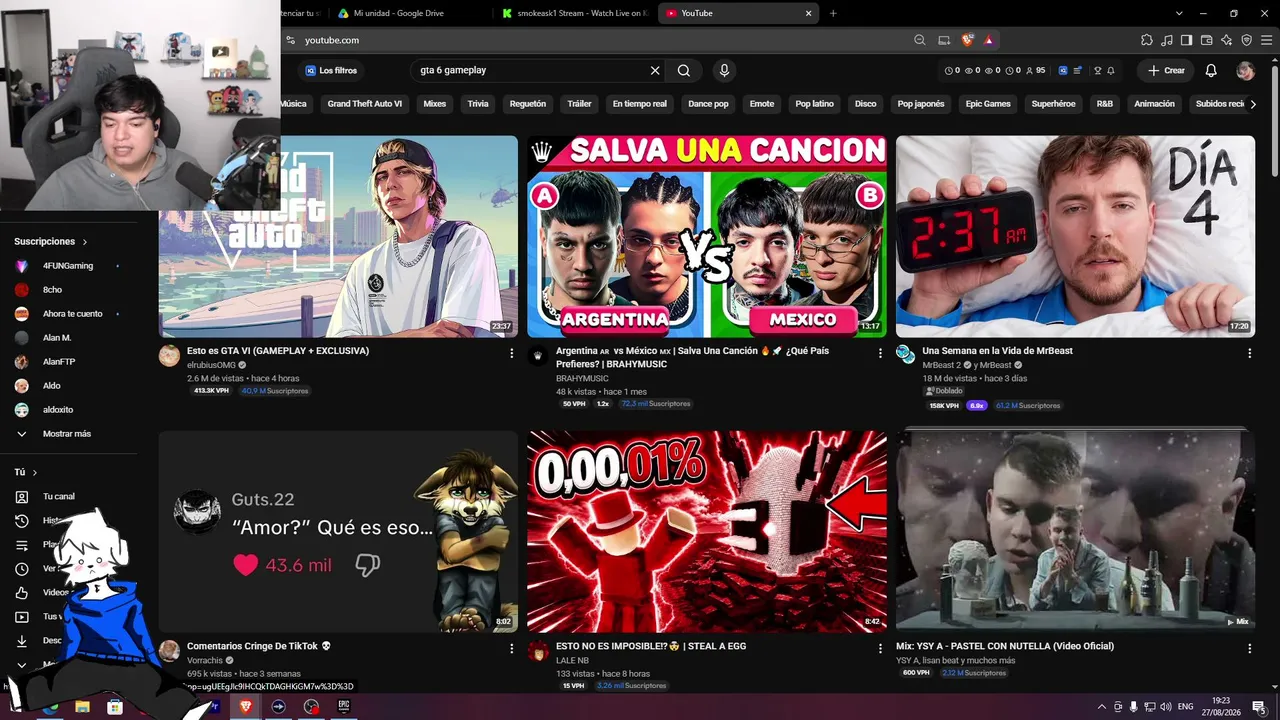Open options for Comentarios Cringe De TikTok
The image size is (1280, 720).
click(x=512, y=648)
